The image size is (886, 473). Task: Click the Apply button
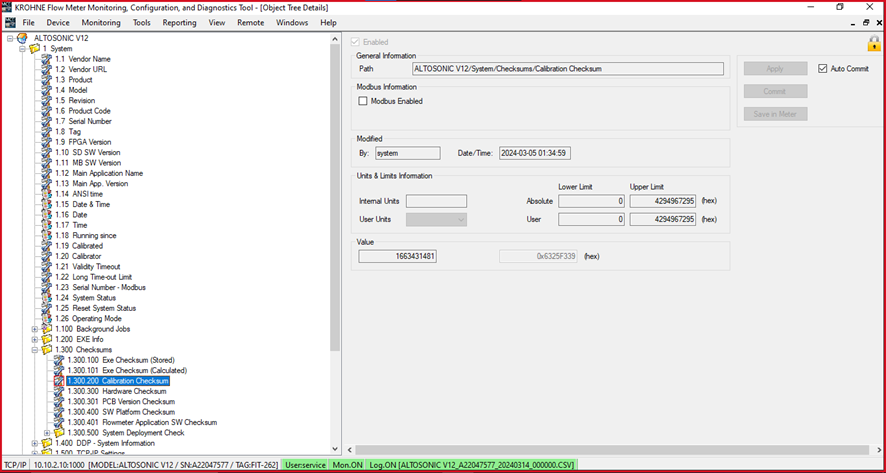(775, 68)
